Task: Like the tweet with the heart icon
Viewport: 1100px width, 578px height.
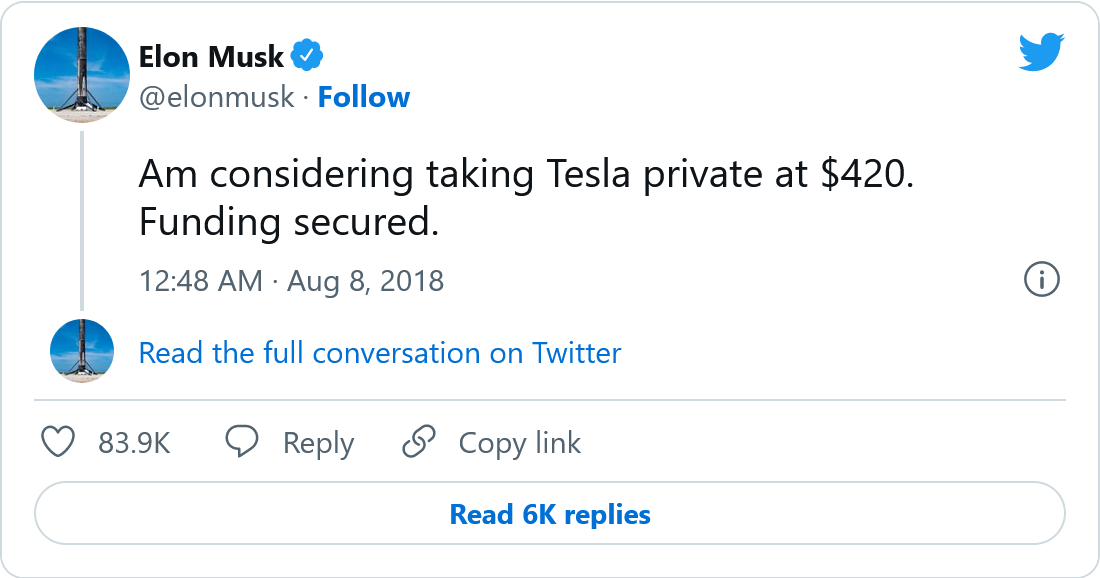Action: tap(59, 443)
